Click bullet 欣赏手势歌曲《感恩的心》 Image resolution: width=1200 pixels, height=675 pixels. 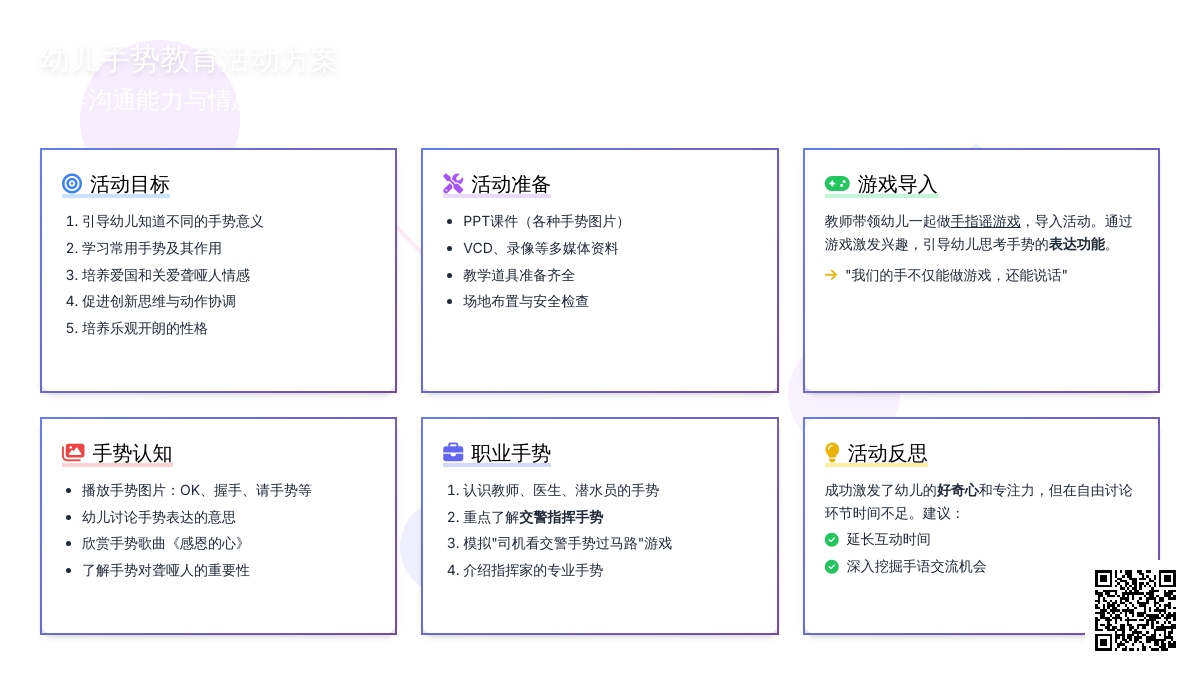click(166, 544)
